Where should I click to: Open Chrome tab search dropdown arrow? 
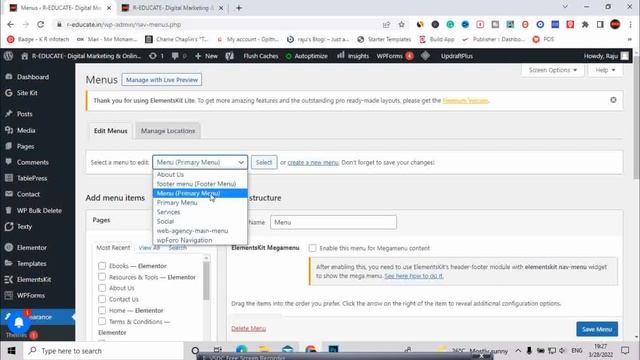tap(565, 7)
